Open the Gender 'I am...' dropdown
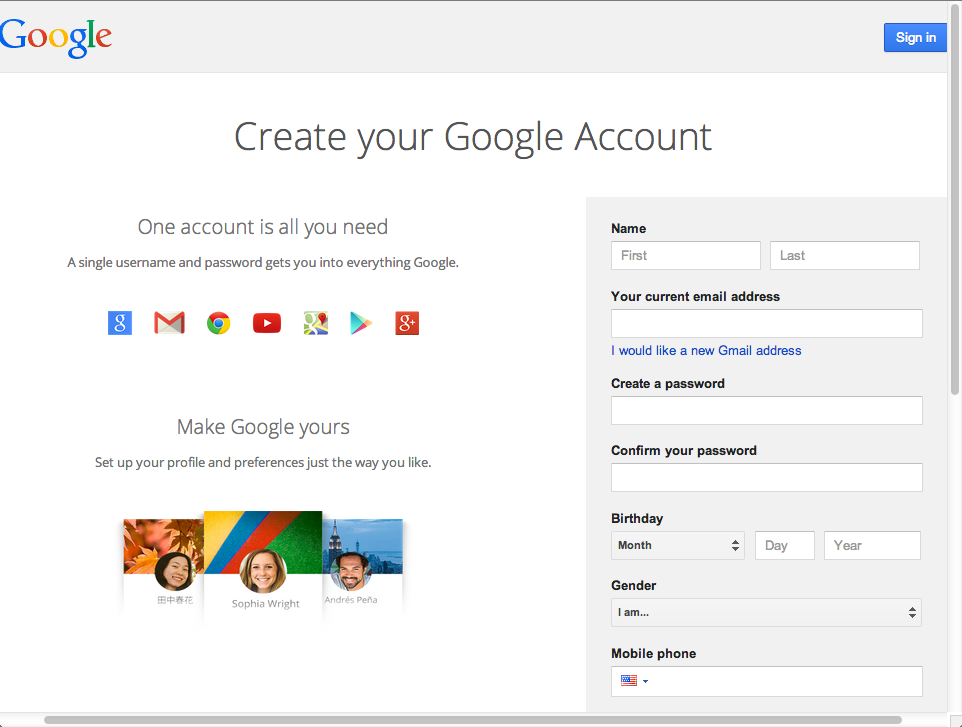Image resolution: width=962 pixels, height=727 pixels. point(766,612)
